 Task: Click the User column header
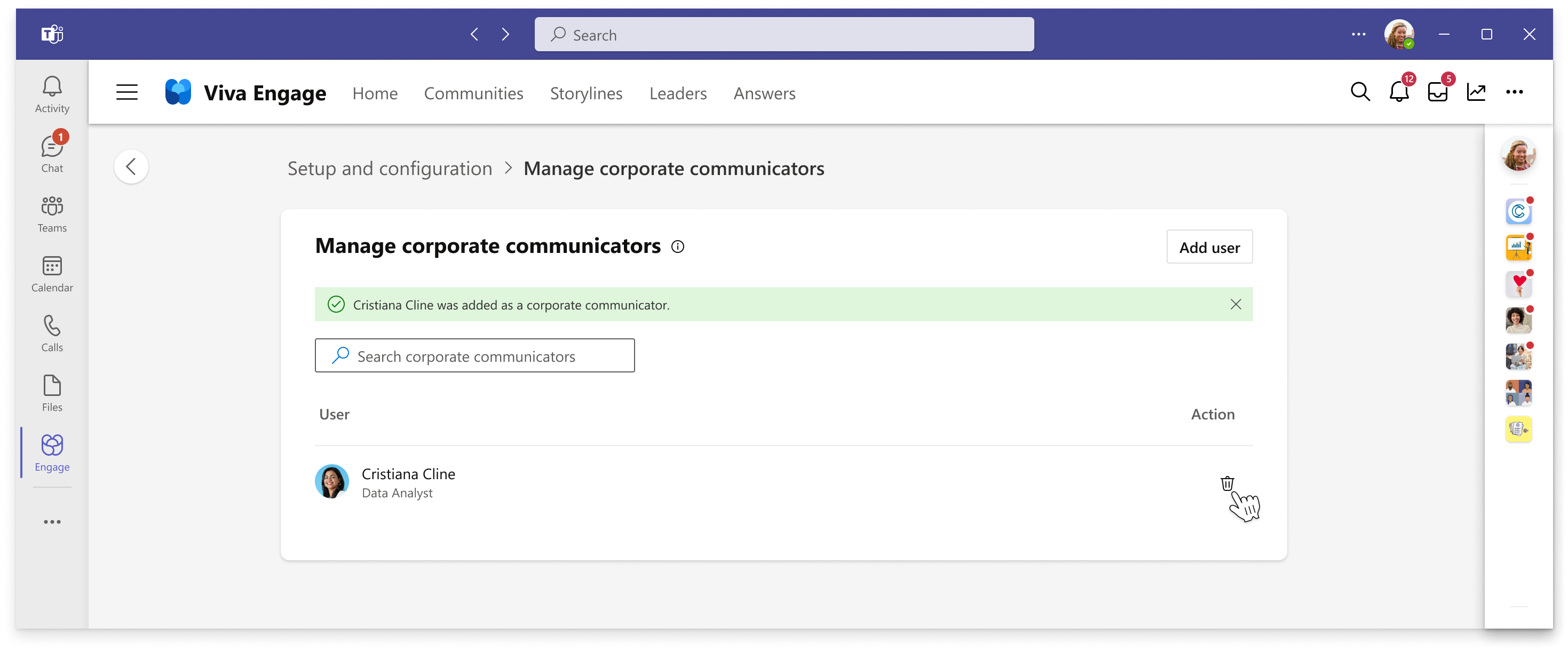tap(334, 414)
